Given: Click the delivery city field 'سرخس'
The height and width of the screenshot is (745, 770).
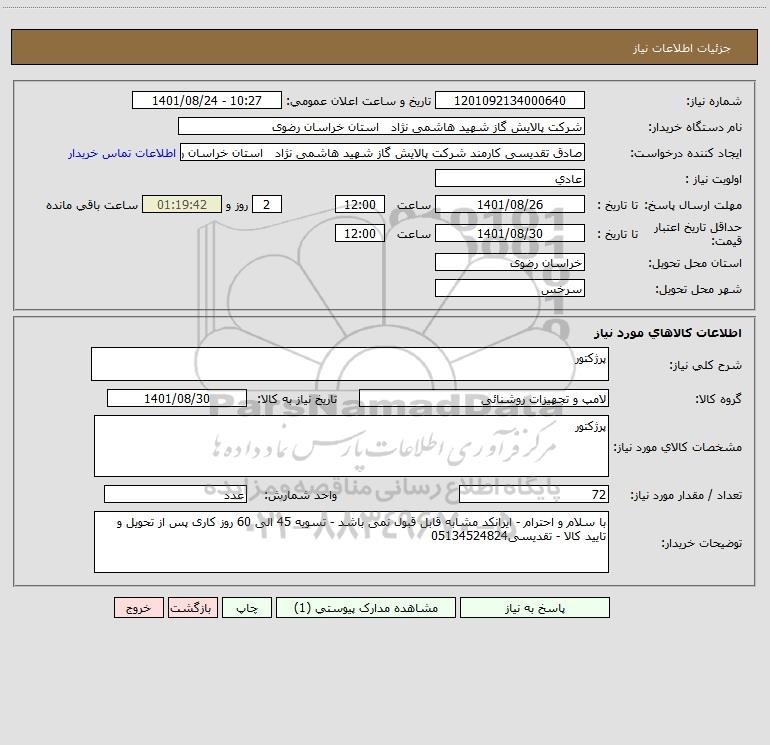Looking at the screenshot, I should click(510, 288).
